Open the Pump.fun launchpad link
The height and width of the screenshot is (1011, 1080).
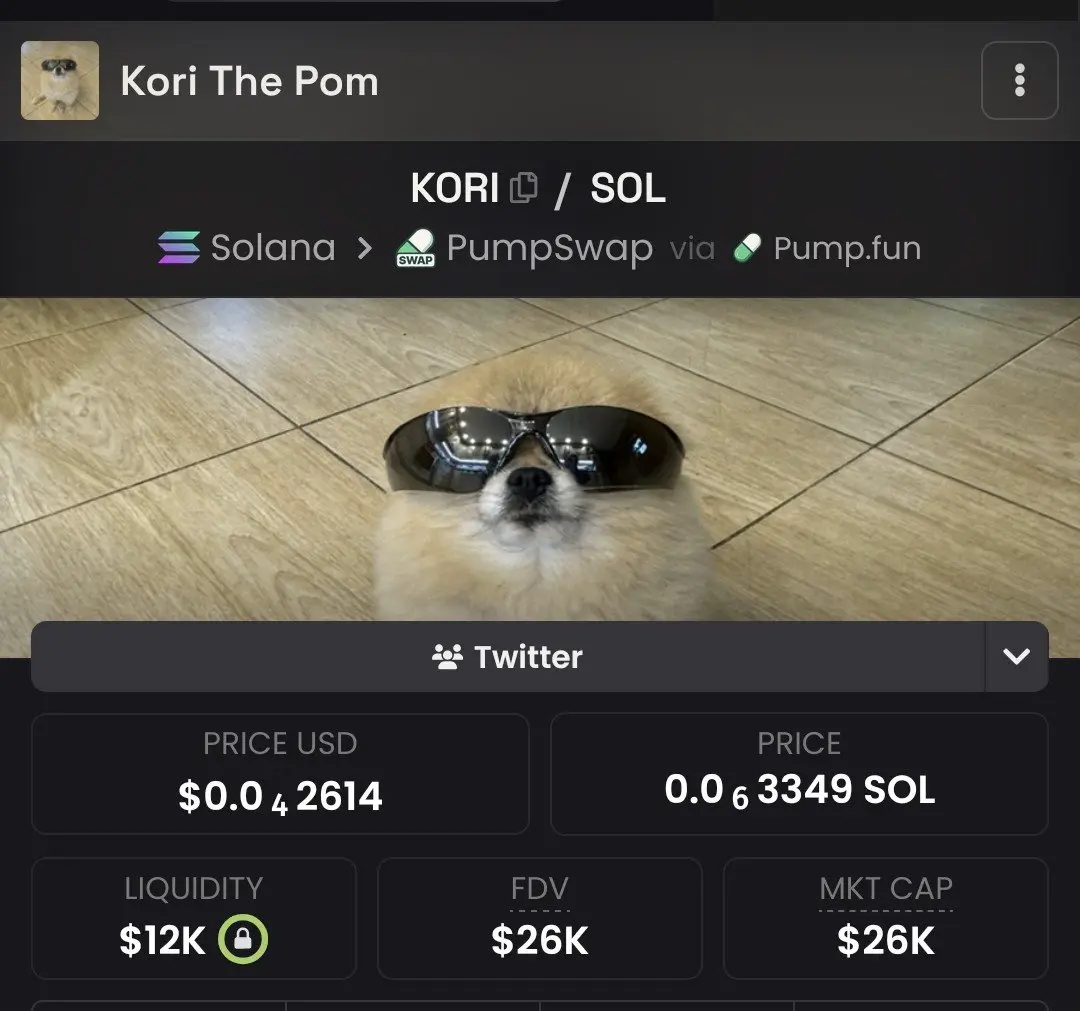point(827,248)
